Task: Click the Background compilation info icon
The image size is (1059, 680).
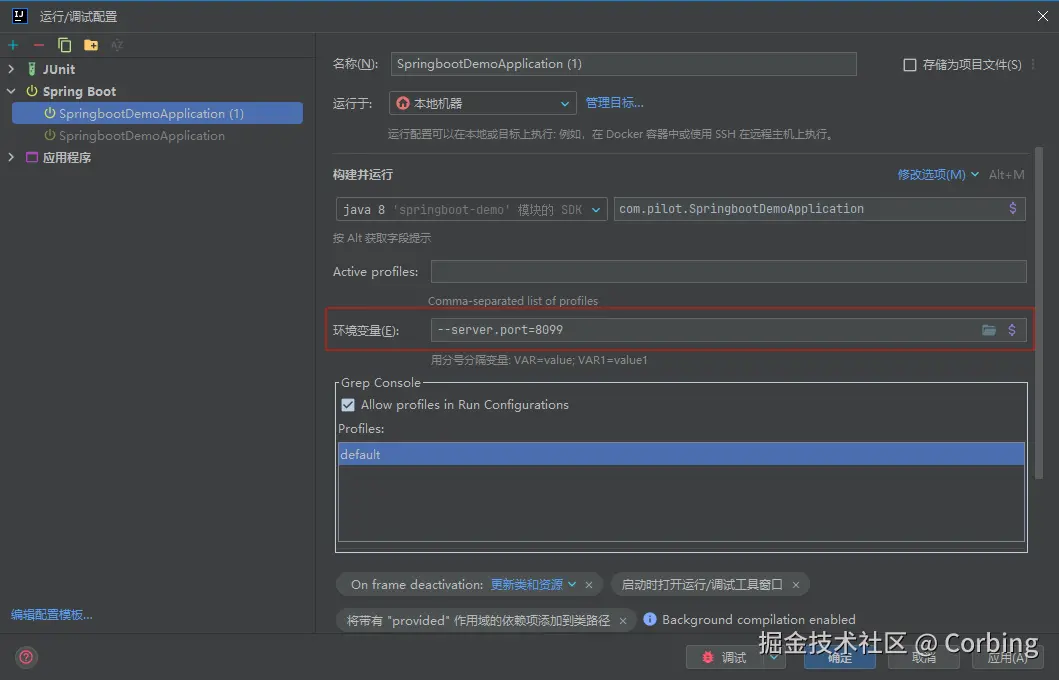Action: pyautogui.click(x=650, y=619)
